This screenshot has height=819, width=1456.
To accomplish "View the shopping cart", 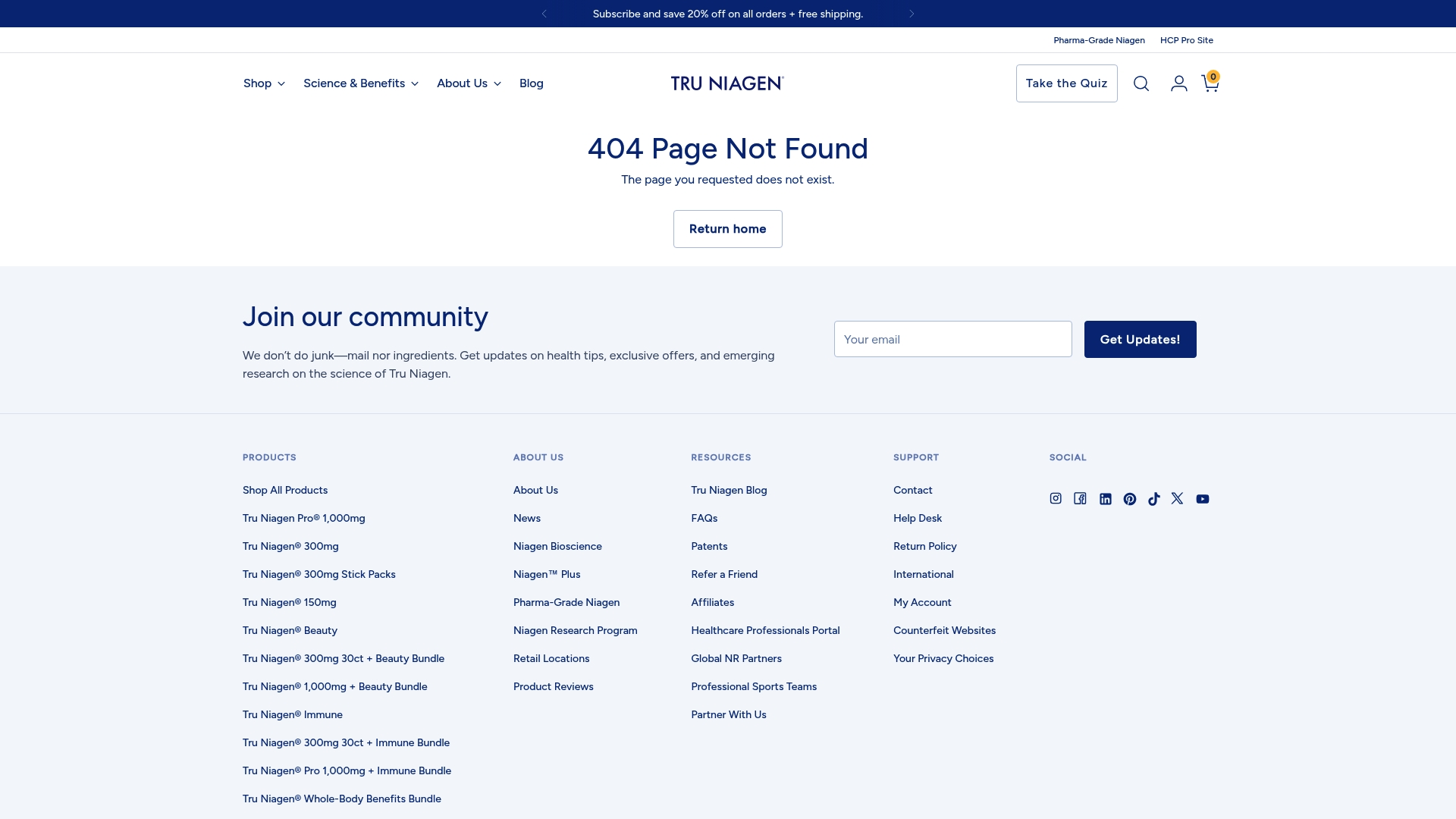I will coord(1210,82).
